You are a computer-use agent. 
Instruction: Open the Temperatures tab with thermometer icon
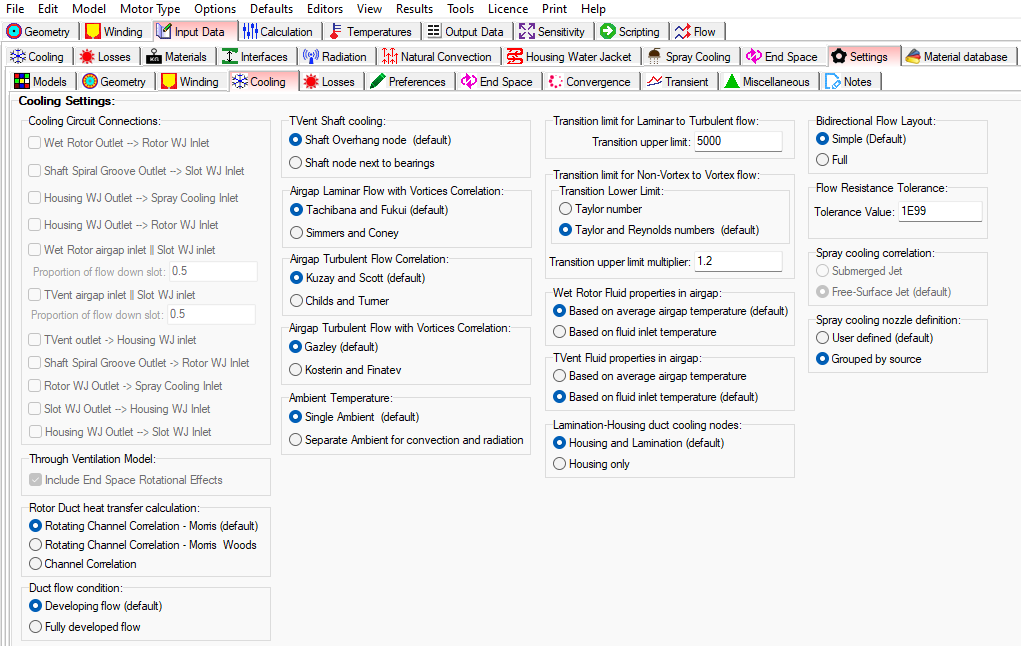pos(371,31)
